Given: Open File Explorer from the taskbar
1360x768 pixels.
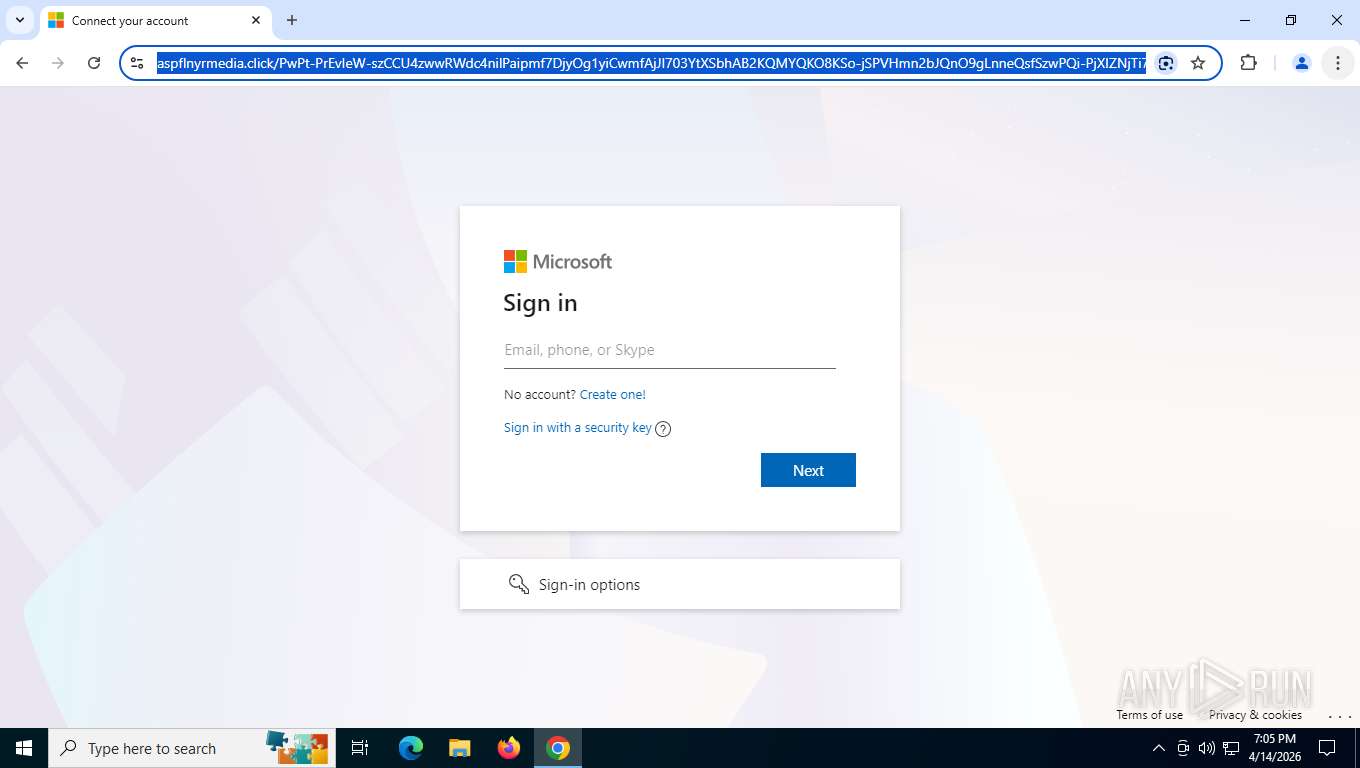Looking at the screenshot, I should click(x=459, y=748).
